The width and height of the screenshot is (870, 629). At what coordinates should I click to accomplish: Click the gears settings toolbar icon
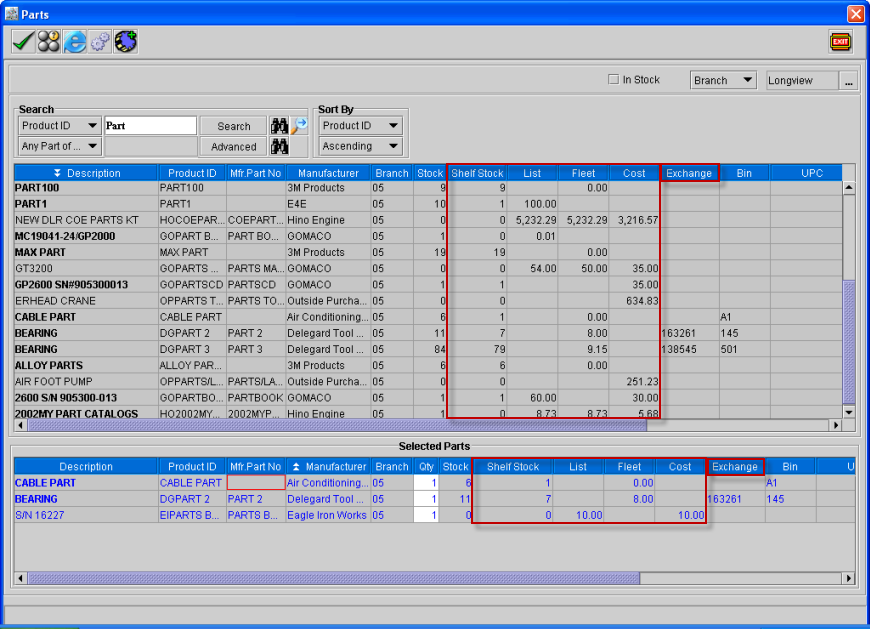click(100, 42)
